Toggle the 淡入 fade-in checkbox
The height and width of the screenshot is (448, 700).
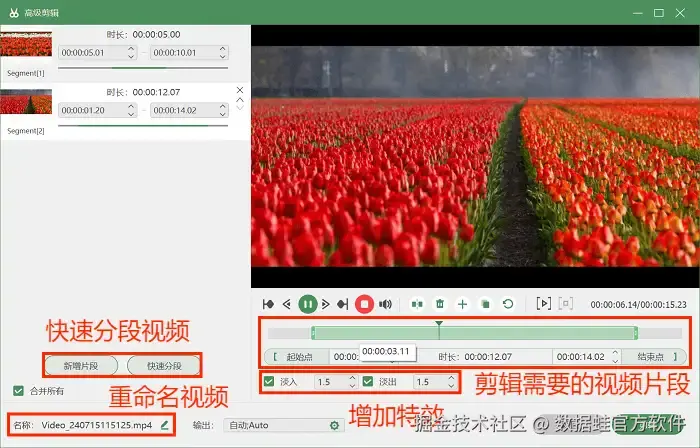[x=269, y=382]
